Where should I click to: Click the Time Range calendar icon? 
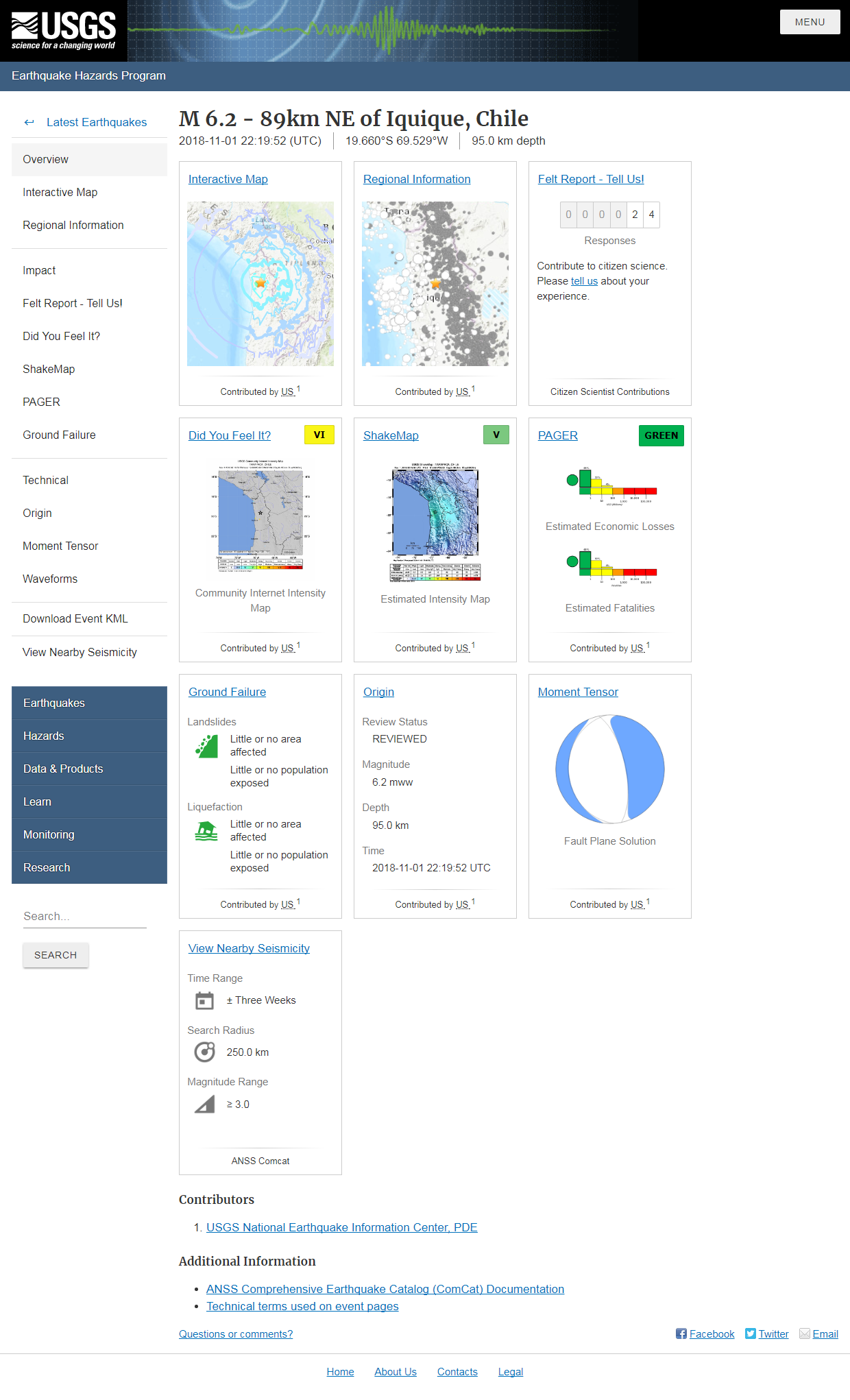pos(204,1001)
